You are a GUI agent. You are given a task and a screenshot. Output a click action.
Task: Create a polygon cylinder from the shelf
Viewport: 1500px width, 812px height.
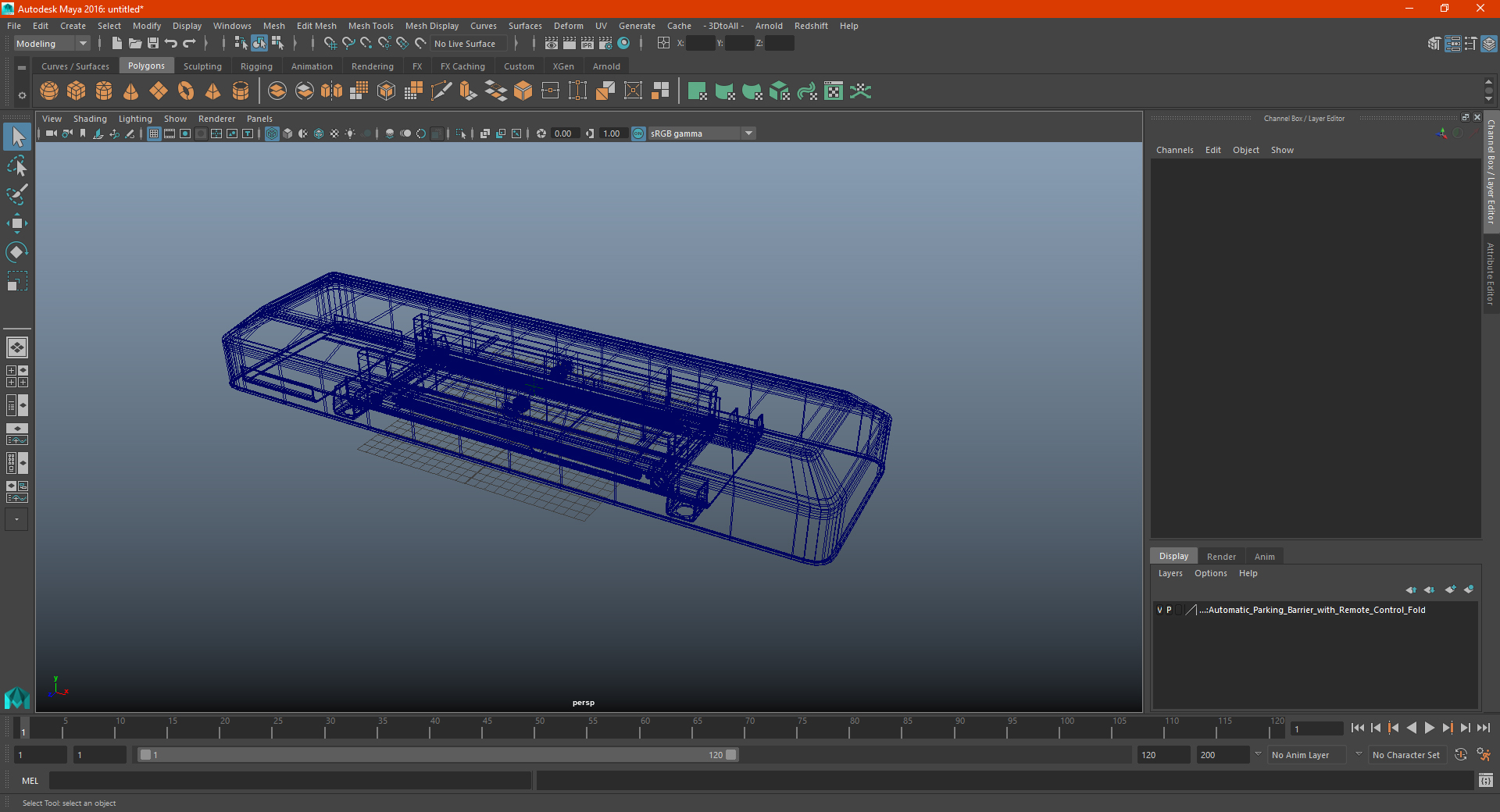(x=104, y=91)
